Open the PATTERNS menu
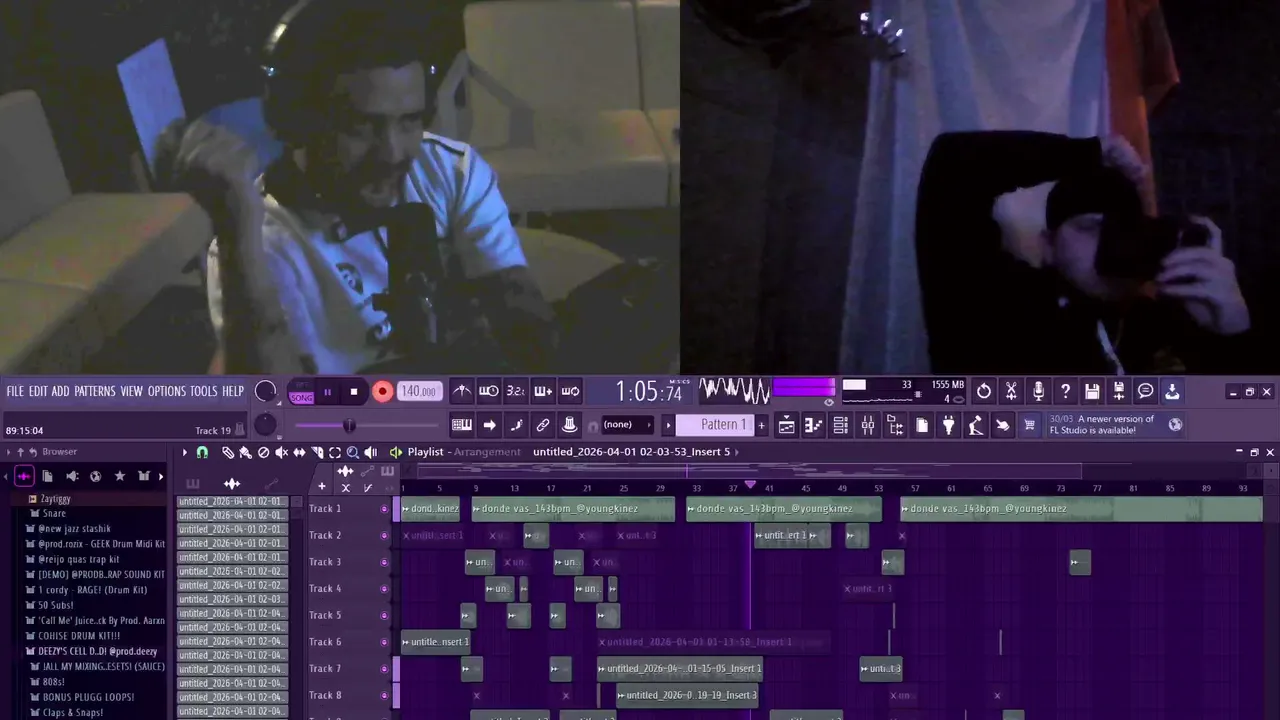Image resolution: width=1280 pixels, height=720 pixels. click(x=95, y=391)
